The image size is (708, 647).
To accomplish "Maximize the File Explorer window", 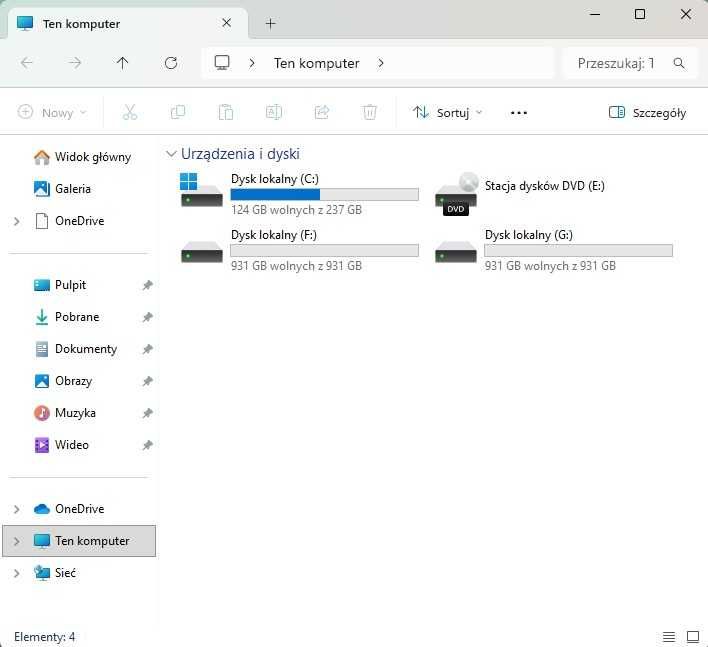I will (639, 14).
